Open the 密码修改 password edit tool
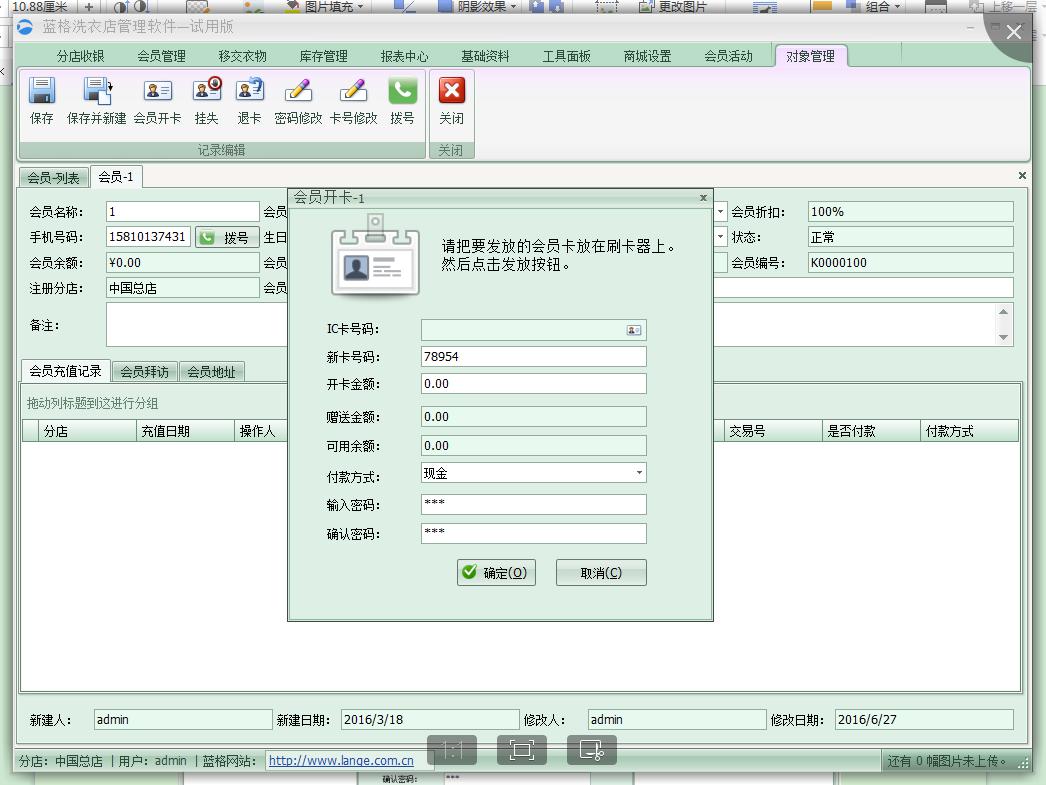 coord(298,101)
